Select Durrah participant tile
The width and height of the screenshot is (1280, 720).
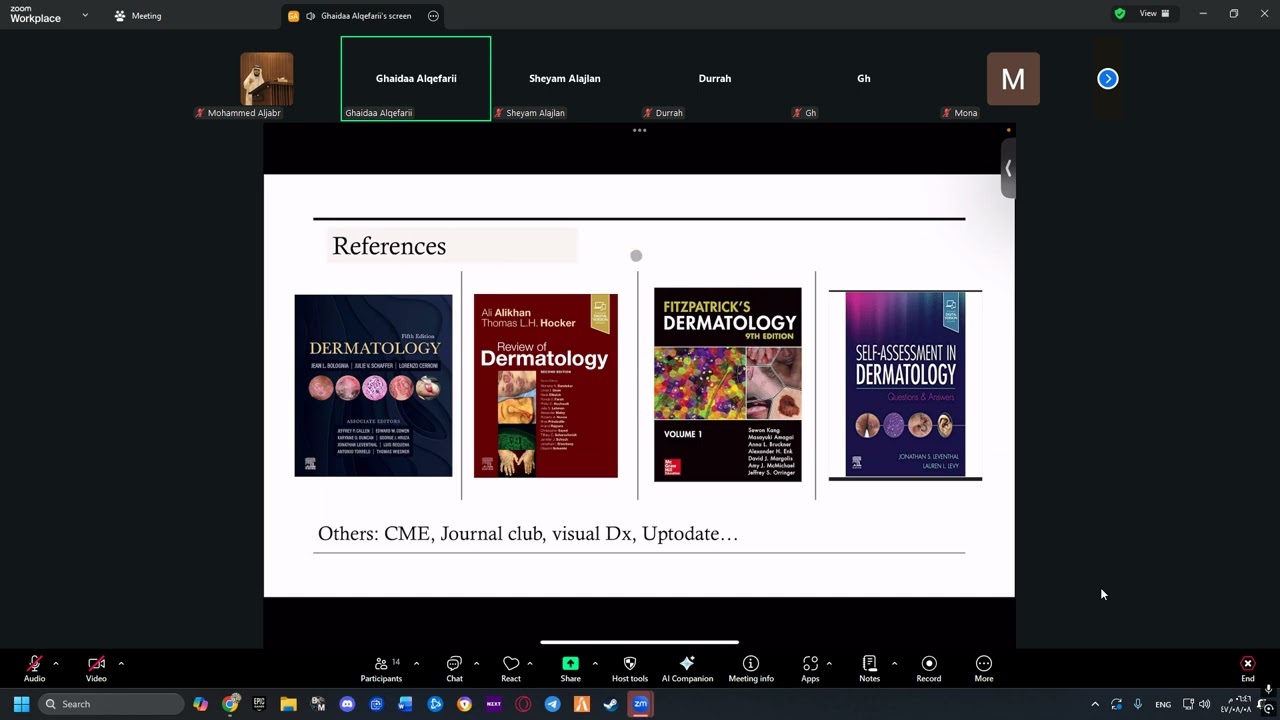714,79
